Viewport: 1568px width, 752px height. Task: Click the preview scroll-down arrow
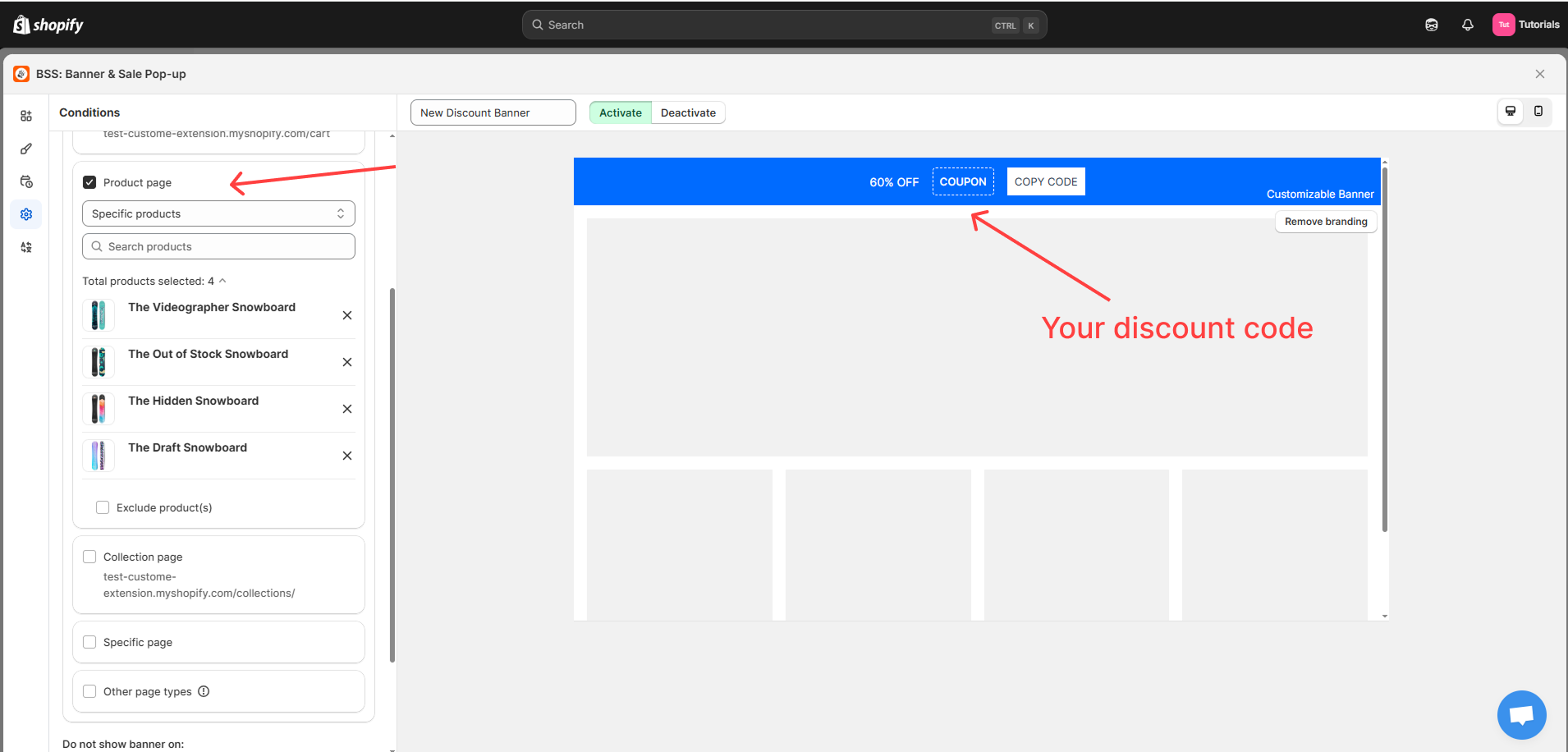point(1385,616)
